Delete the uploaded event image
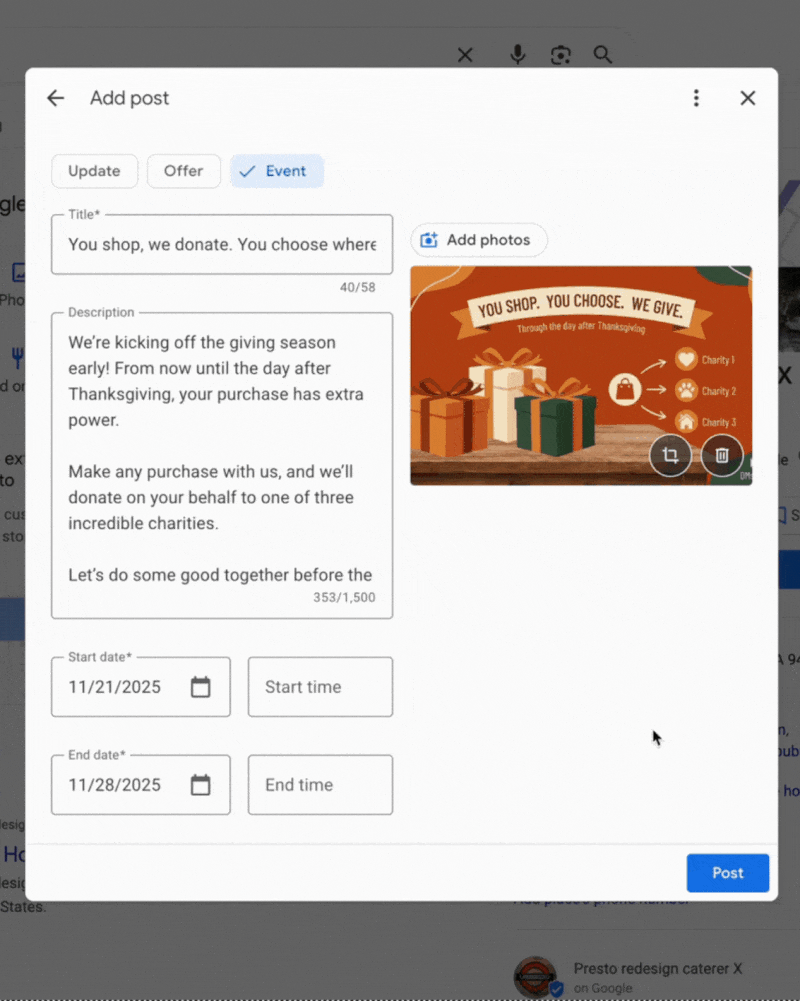The image size is (800, 1001). pos(722,455)
